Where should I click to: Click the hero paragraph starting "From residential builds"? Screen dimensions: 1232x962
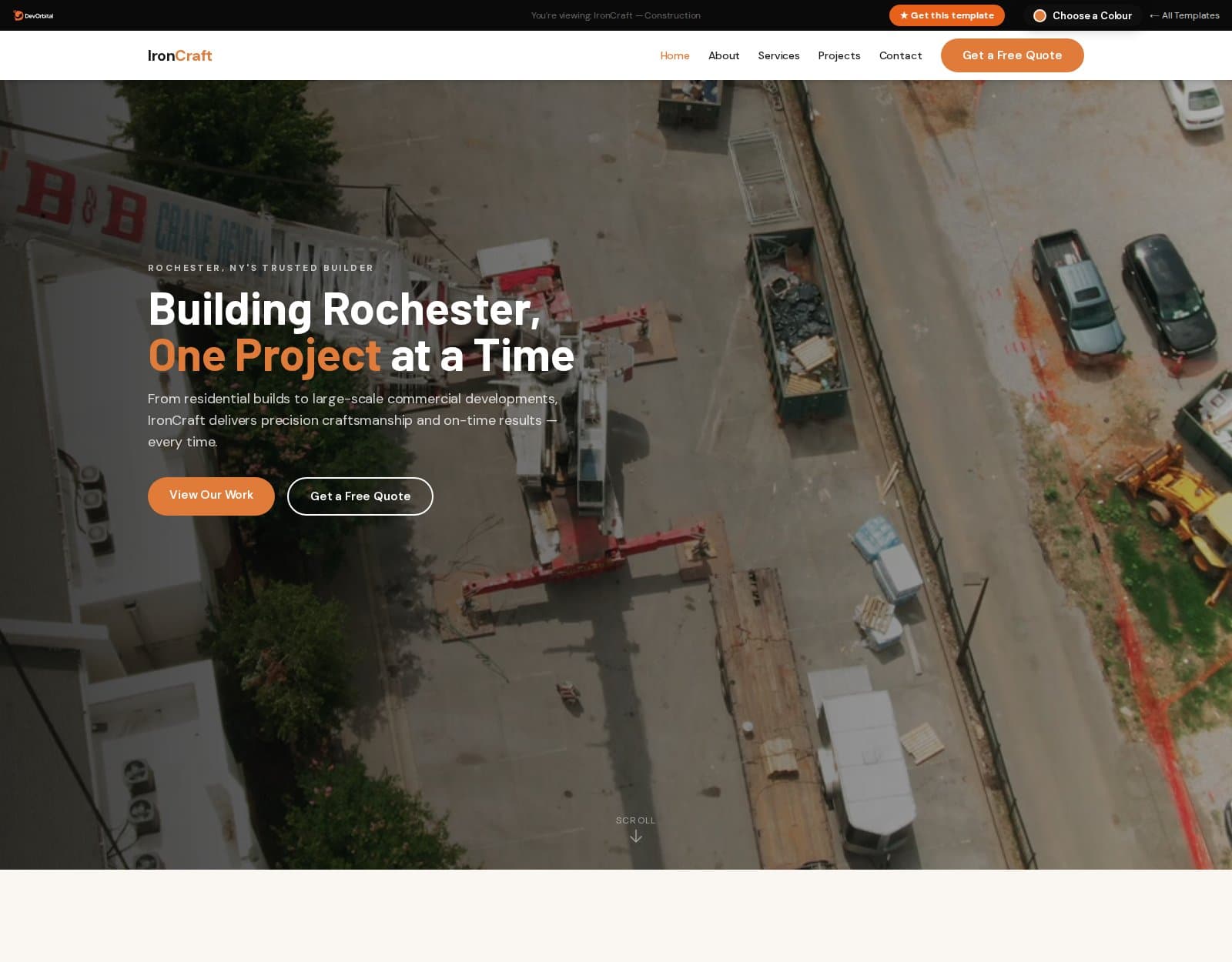pyautogui.click(x=353, y=420)
